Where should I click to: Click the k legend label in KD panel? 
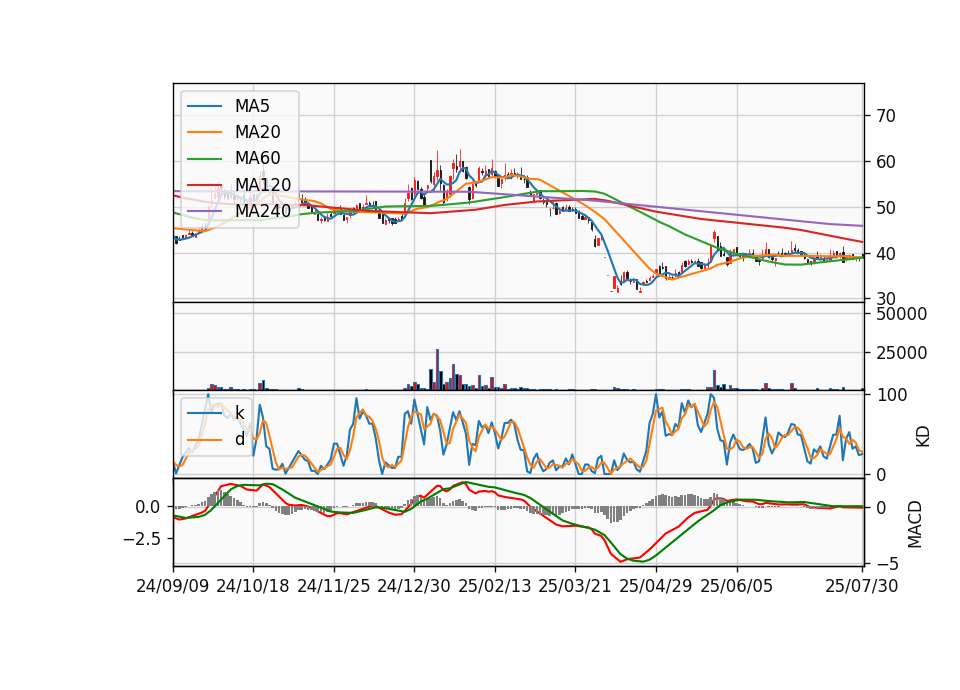(x=239, y=413)
